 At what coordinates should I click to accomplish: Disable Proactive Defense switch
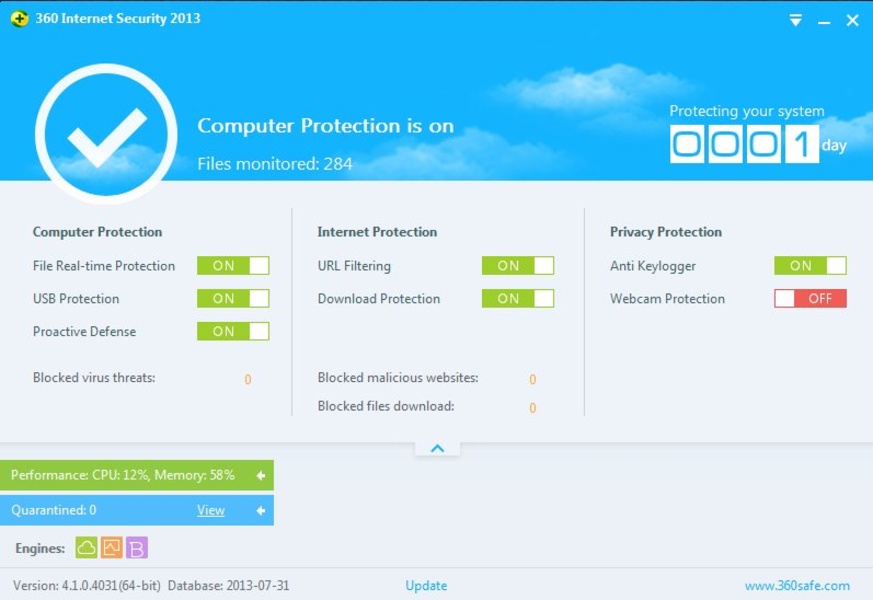click(233, 331)
